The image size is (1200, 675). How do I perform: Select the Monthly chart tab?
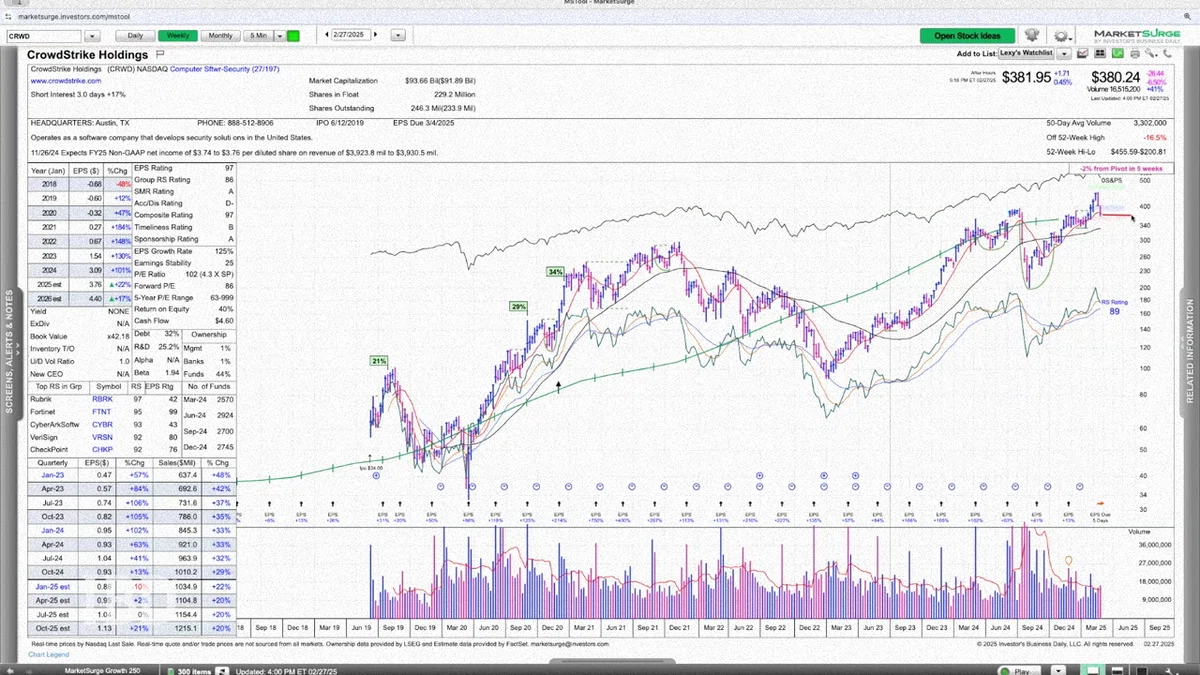220,35
